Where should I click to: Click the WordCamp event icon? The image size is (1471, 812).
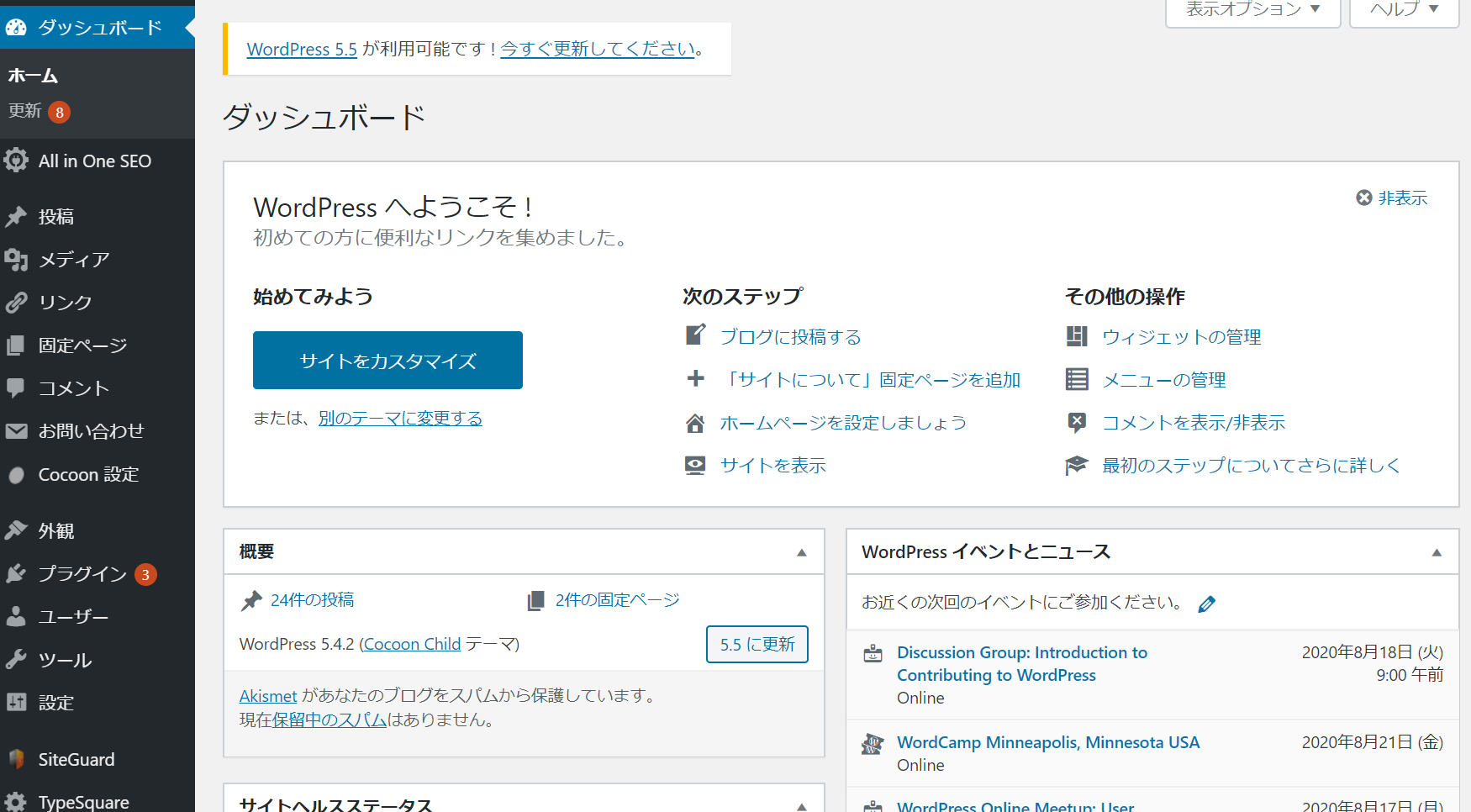point(873,744)
